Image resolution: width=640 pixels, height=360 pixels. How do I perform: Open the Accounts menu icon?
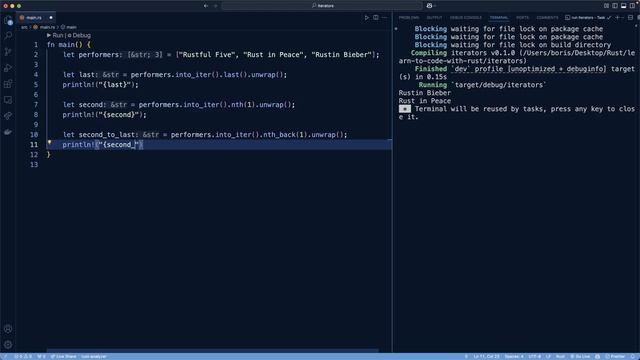click(x=8, y=329)
